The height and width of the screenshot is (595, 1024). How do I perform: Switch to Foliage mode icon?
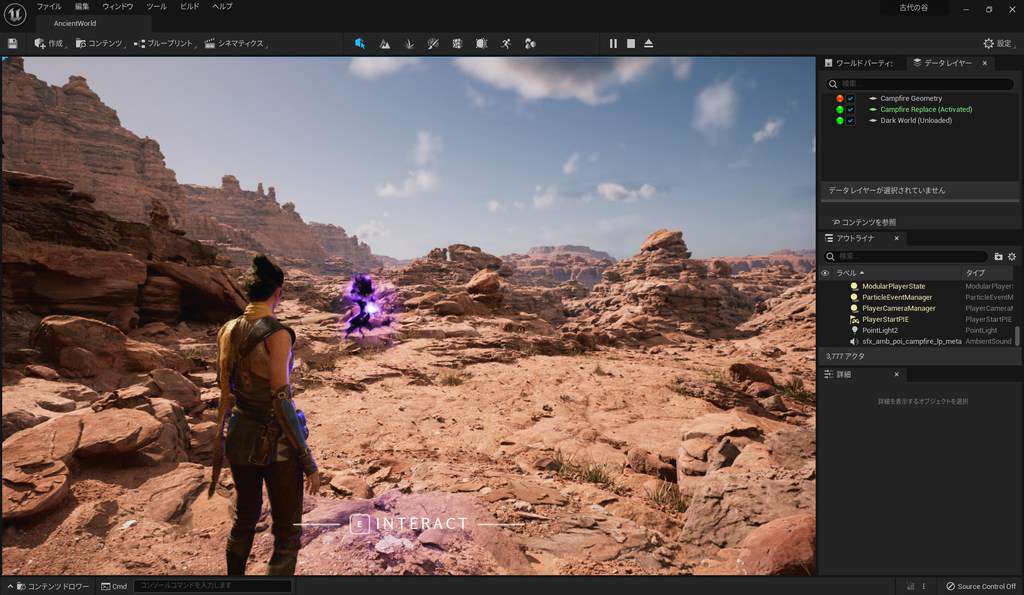click(409, 44)
